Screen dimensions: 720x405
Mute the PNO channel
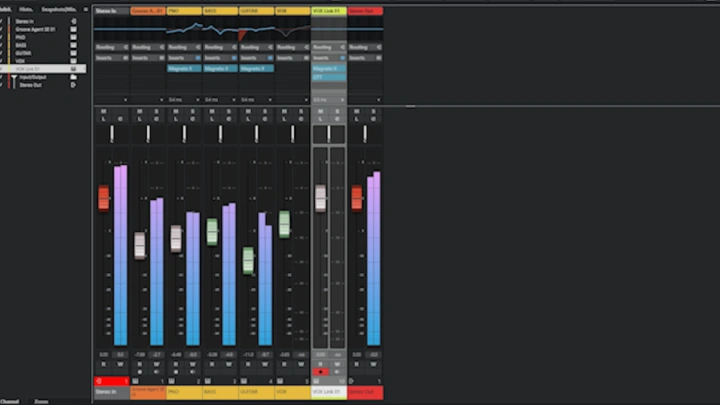click(x=176, y=112)
